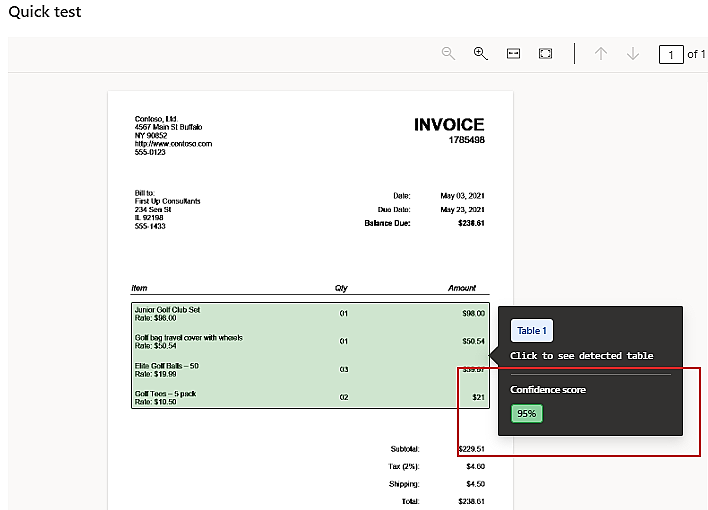Go to previous page with up arrow
The image size is (708, 510).
pyautogui.click(x=600, y=54)
